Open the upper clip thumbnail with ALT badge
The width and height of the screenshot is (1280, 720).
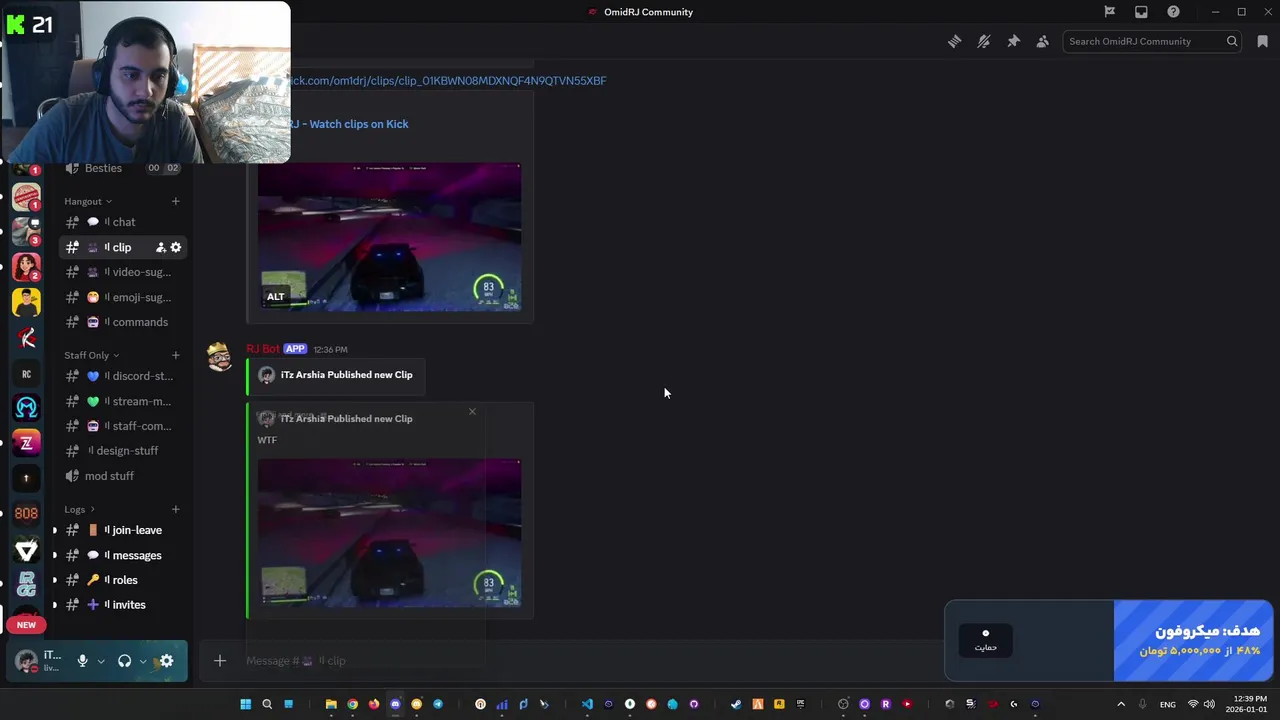click(389, 237)
